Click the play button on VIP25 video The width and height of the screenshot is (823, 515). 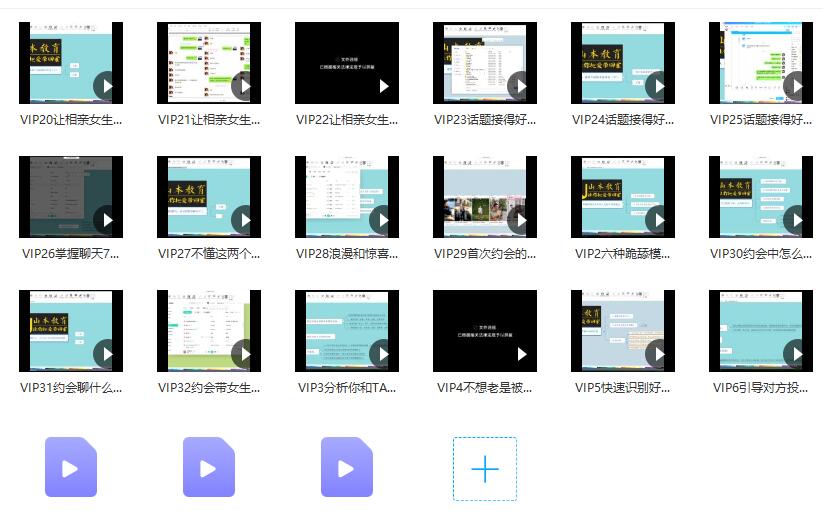797,86
